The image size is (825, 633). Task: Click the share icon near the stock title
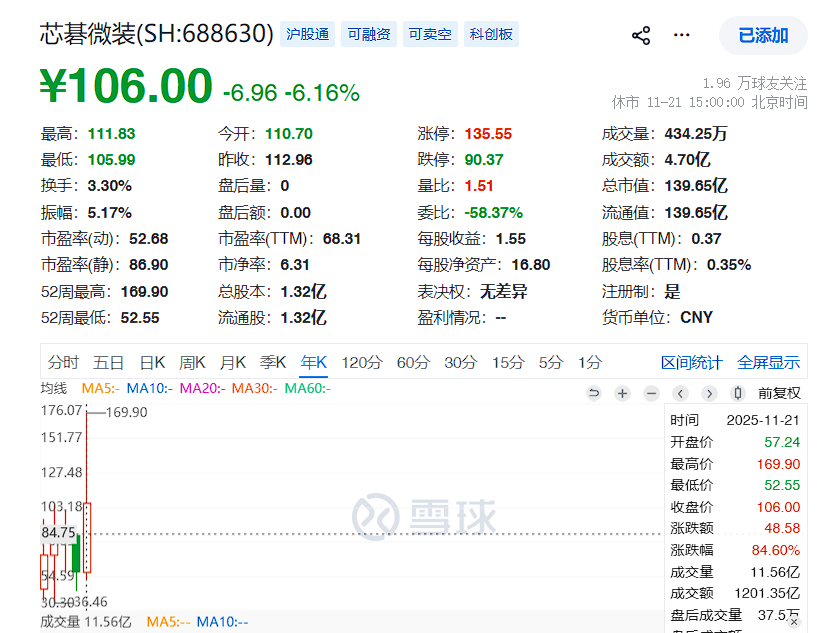pyautogui.click(x=641, y=36)
